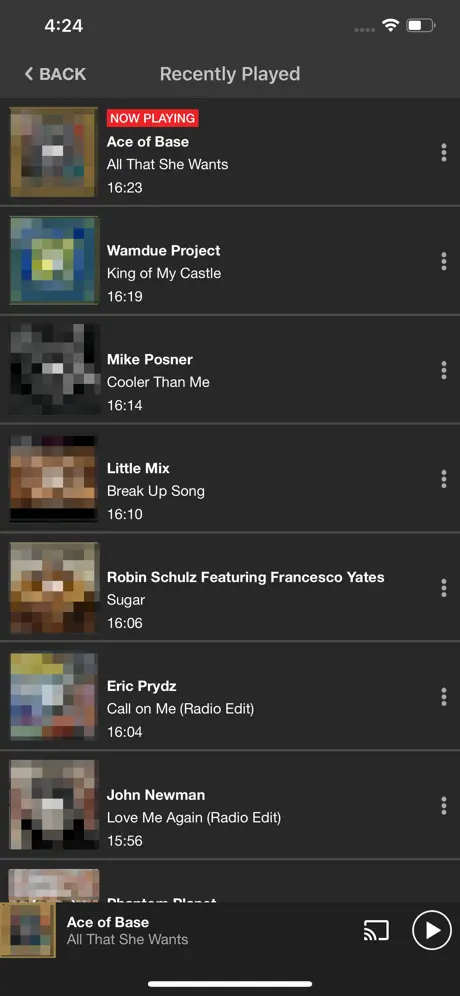The image size is (460, 996).
Task: Tap the Break Up Song title
Action: 156,491
